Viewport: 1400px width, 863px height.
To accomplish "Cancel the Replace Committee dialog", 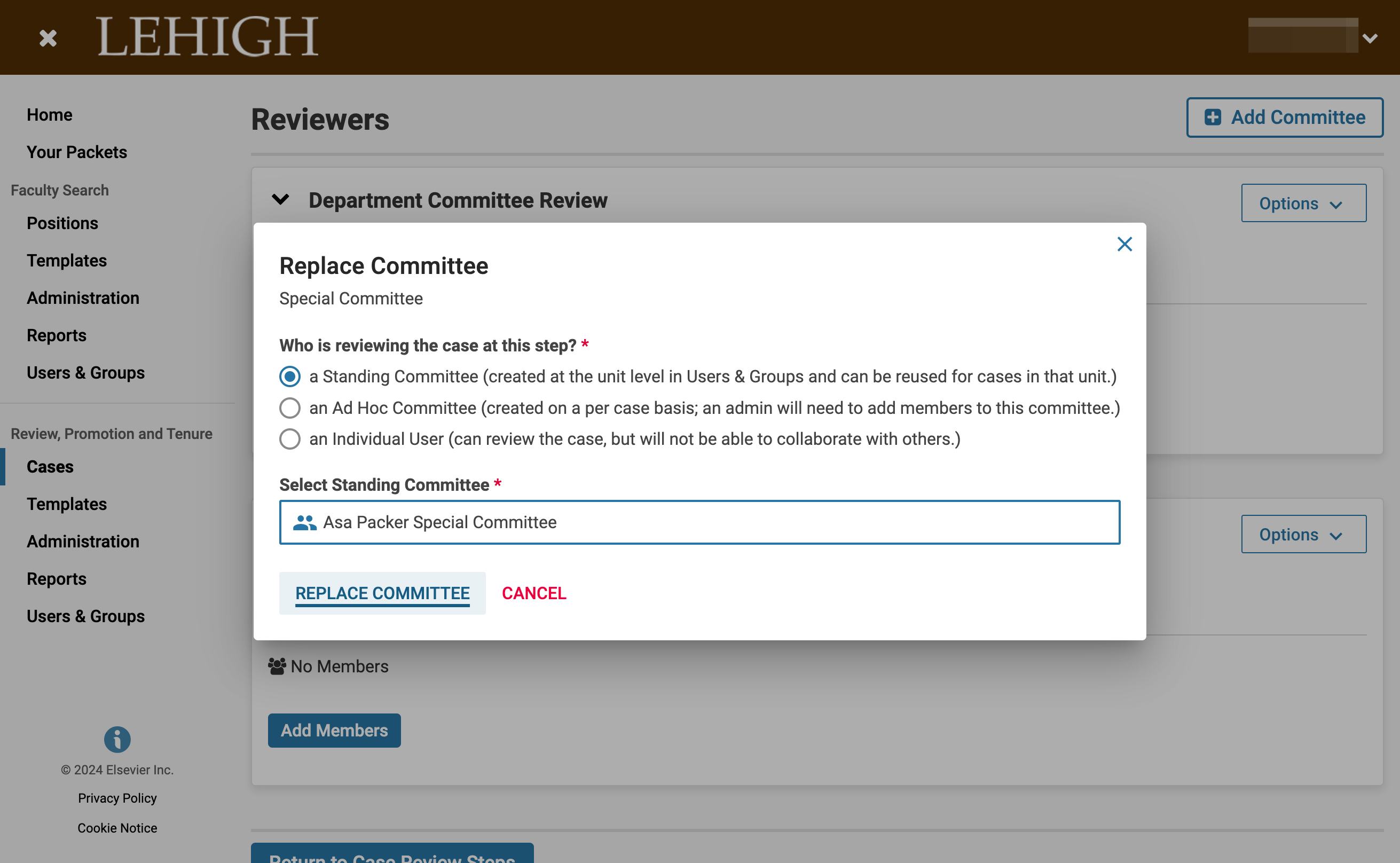I will [x=534, y=593].
